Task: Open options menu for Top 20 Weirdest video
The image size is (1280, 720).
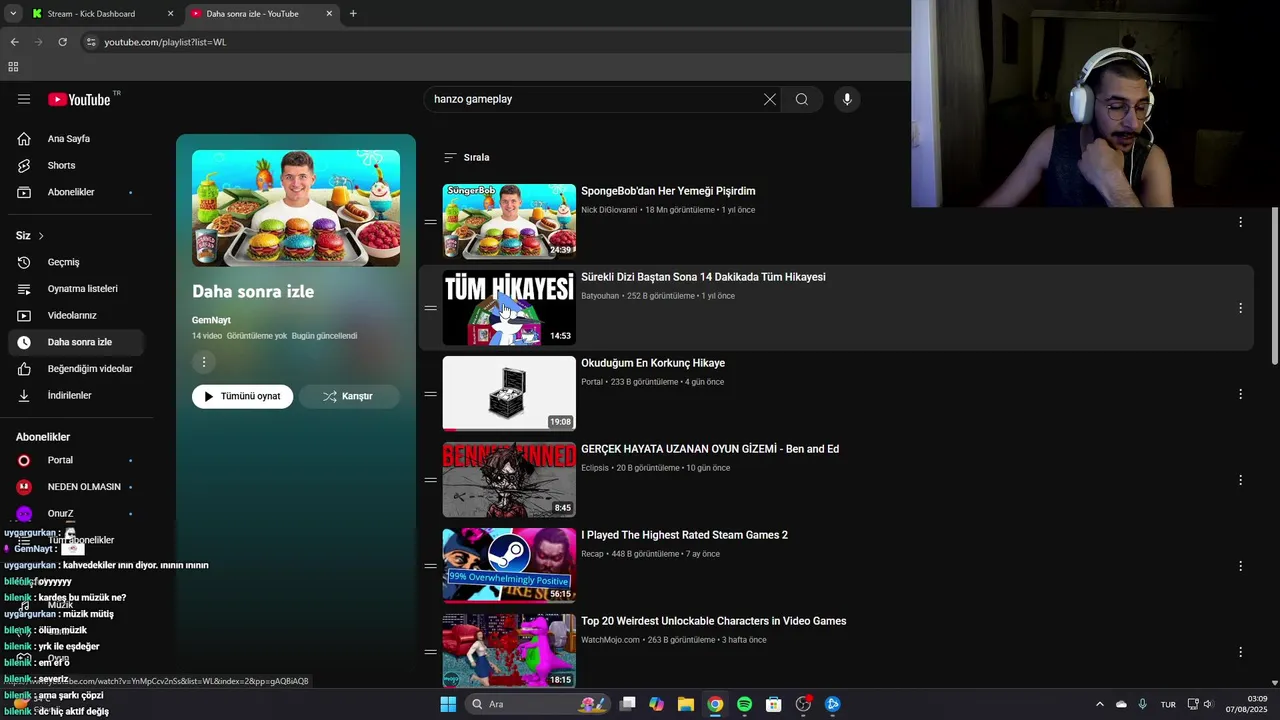Action: 1240,652
